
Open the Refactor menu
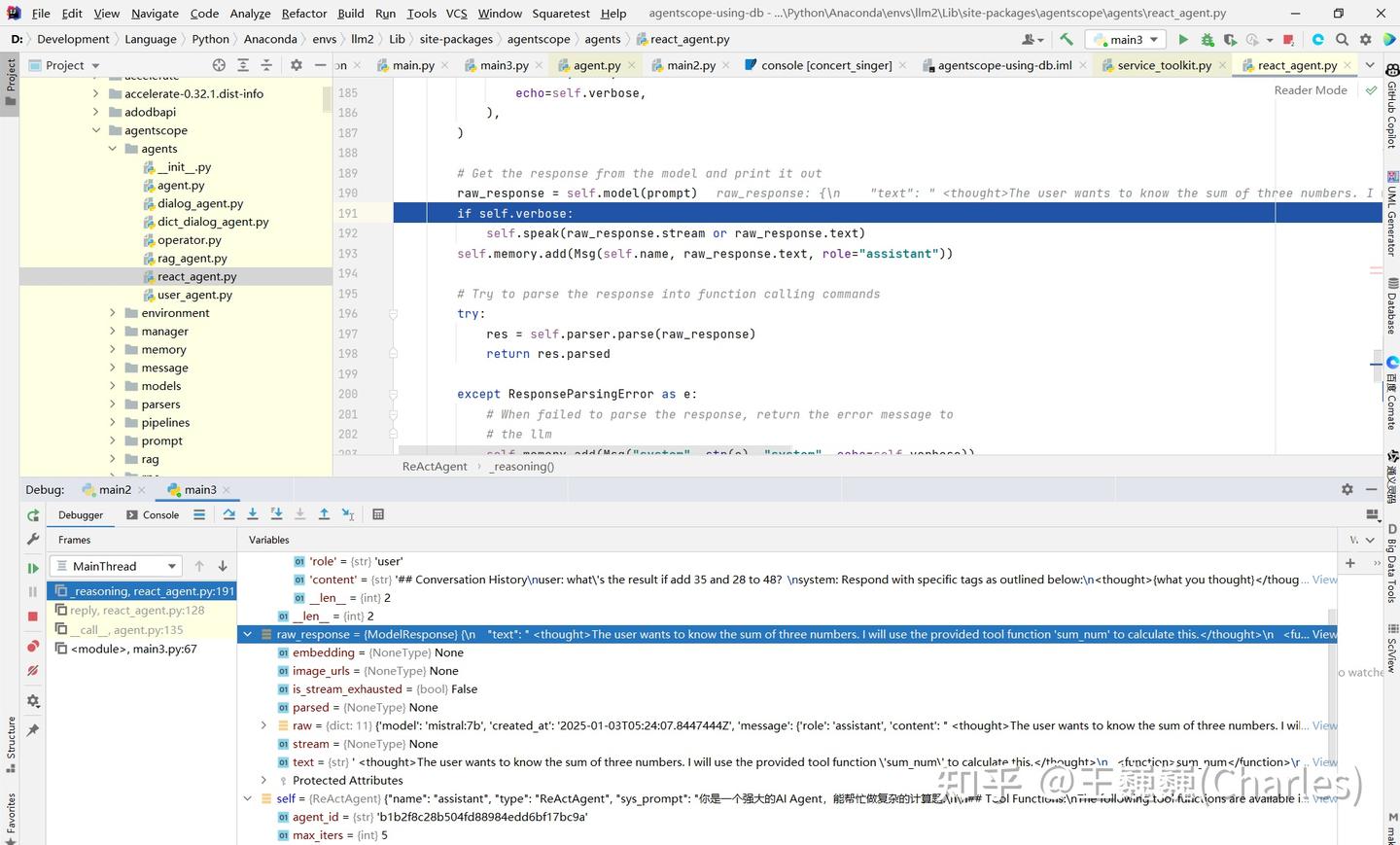pos(303,14)
